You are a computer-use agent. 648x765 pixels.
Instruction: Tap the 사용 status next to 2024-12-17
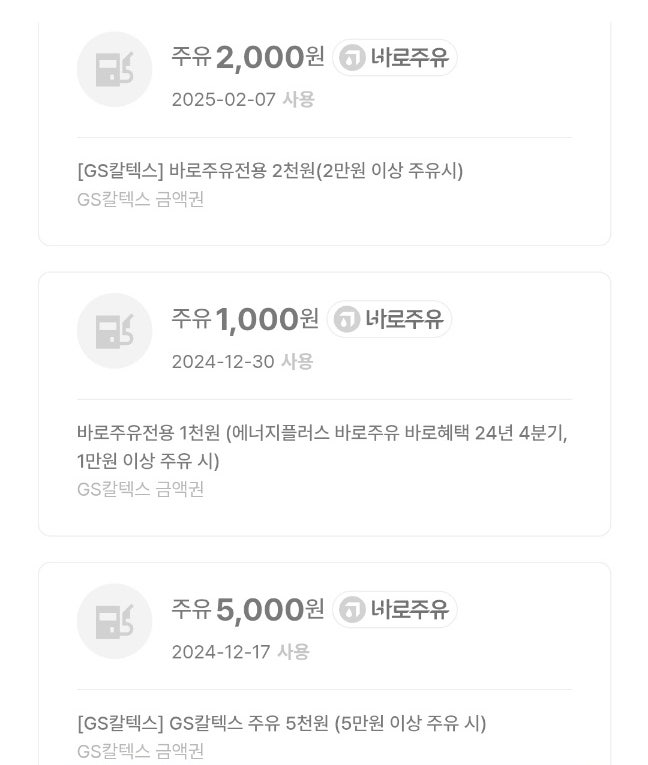click(x=293, y=652)
